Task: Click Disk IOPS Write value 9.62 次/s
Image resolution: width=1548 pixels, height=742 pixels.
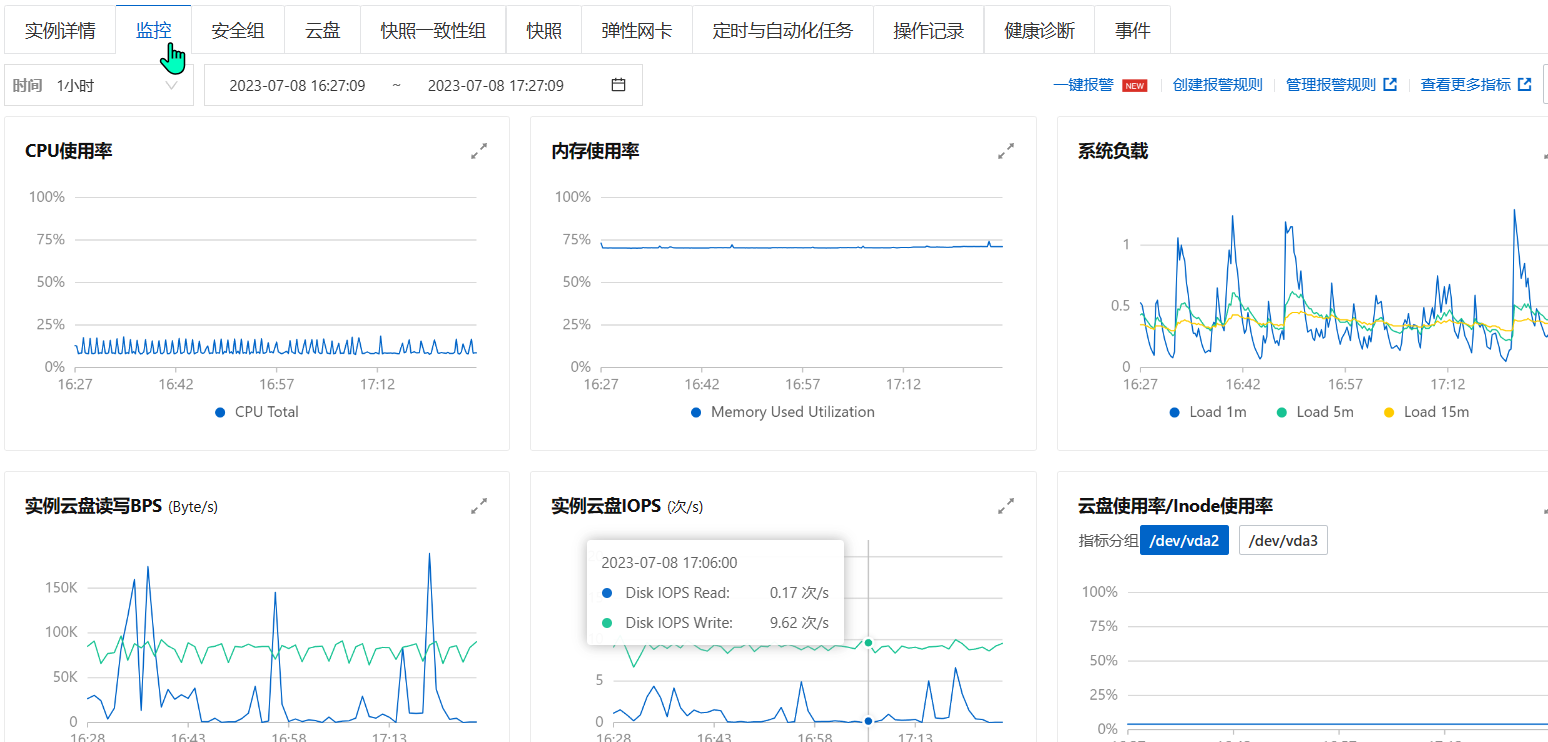Action: (x=799, y=622)
